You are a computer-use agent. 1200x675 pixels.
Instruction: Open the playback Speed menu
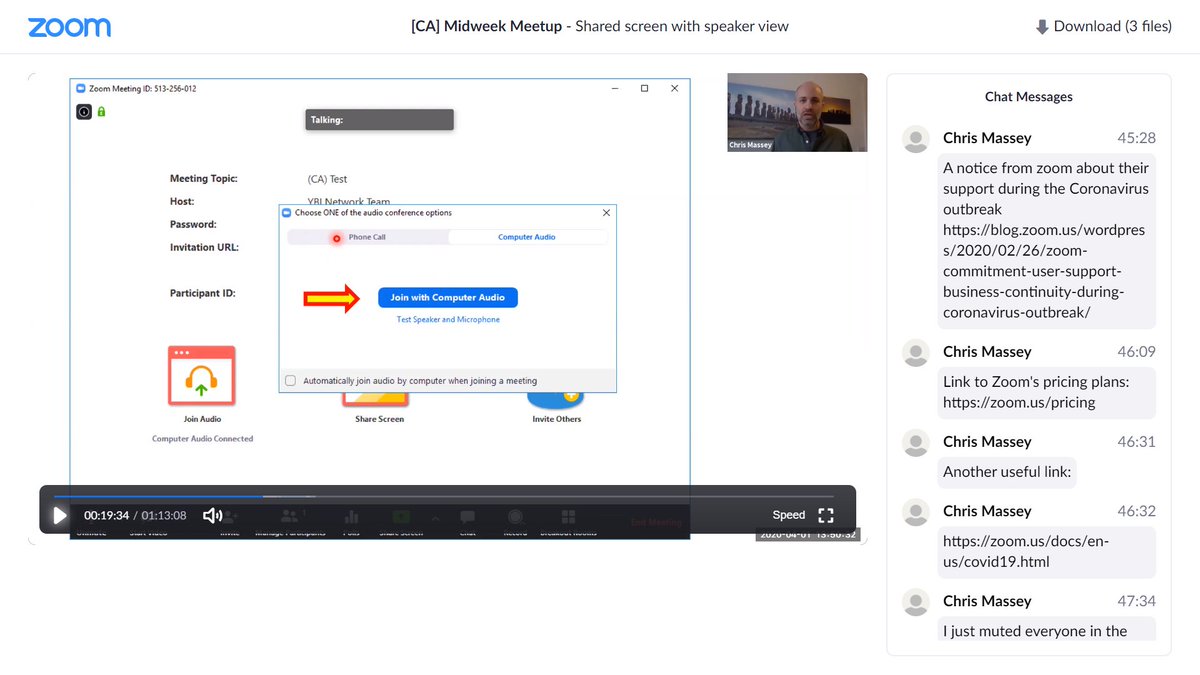coord(788,515)
